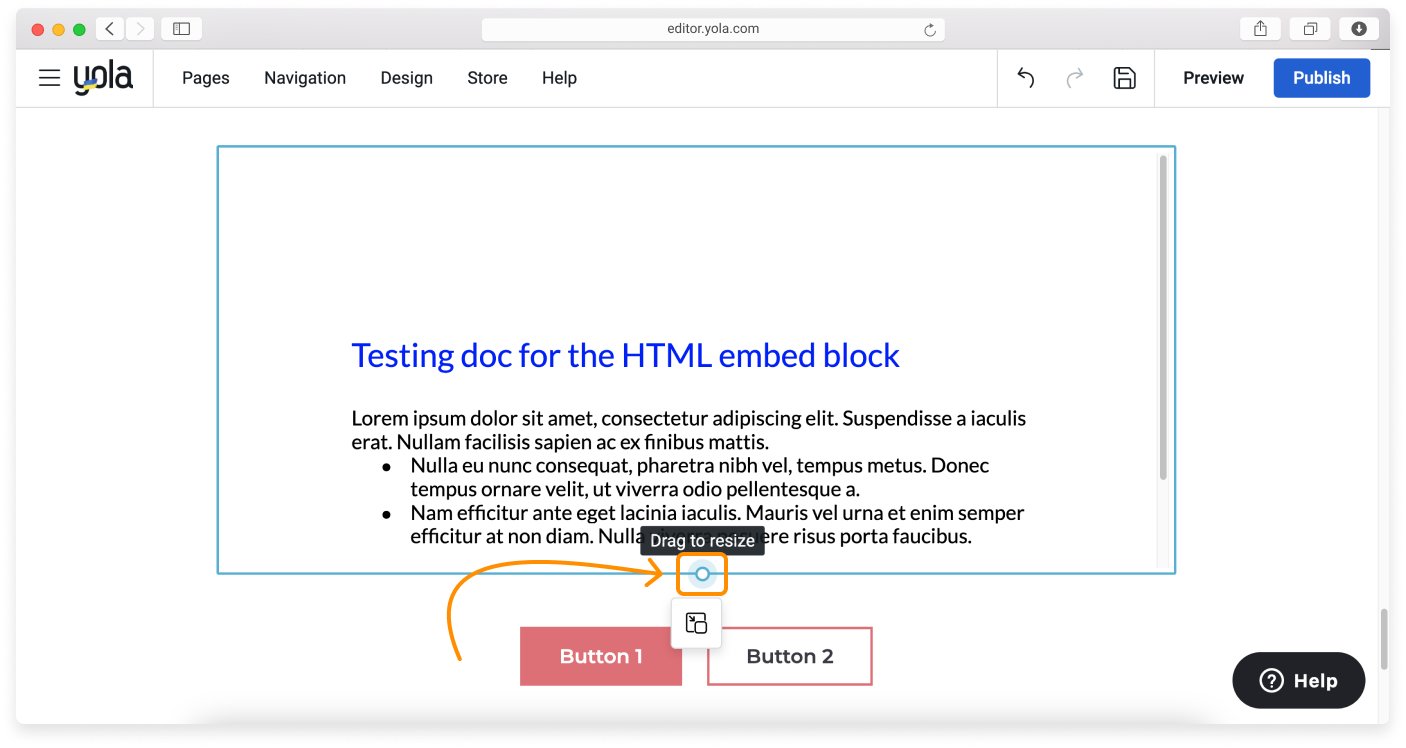Open the Pages menu
This screenshot has height=748, width=1406.
point(205,78)
